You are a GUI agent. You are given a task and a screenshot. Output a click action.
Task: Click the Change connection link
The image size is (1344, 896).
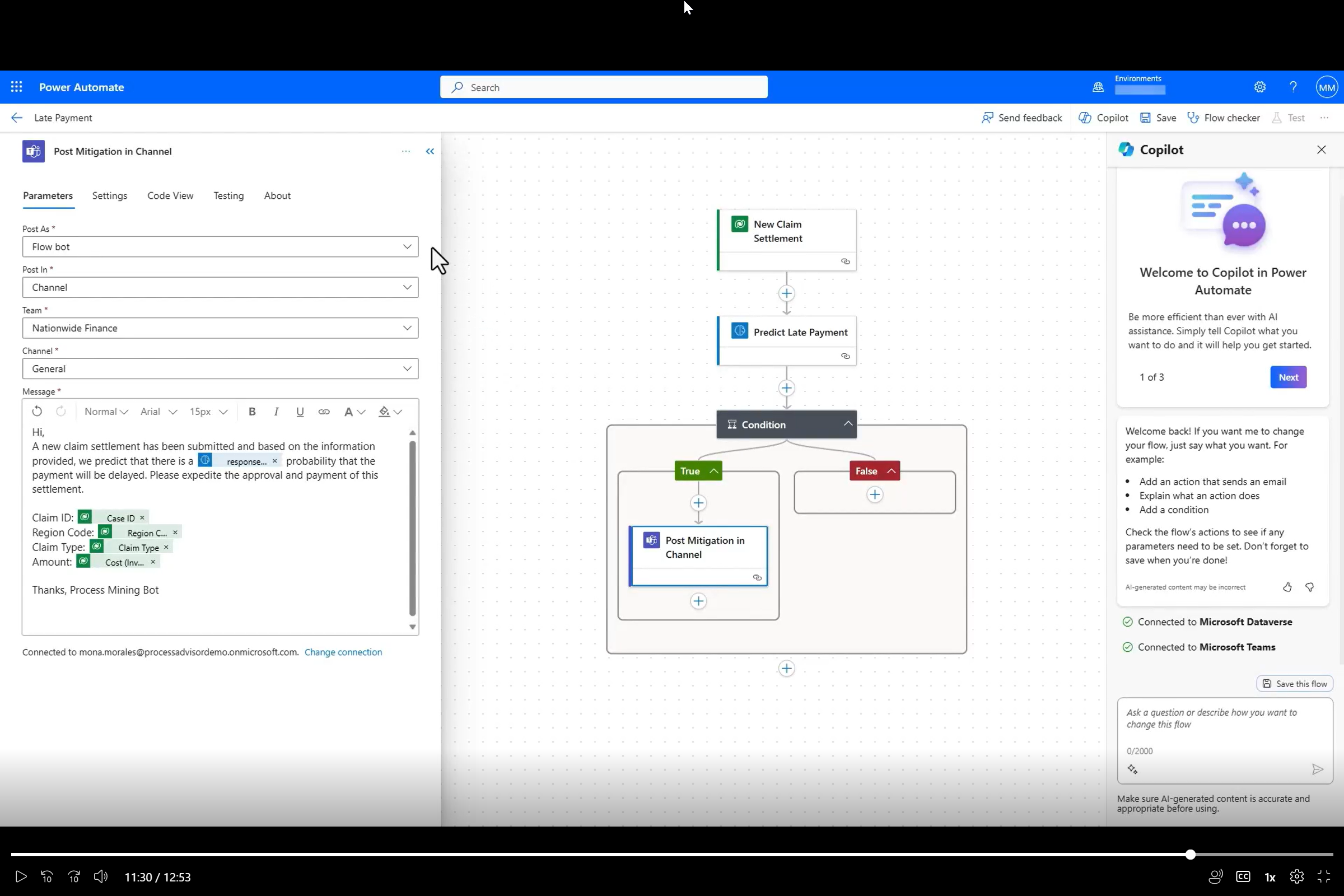343,651
